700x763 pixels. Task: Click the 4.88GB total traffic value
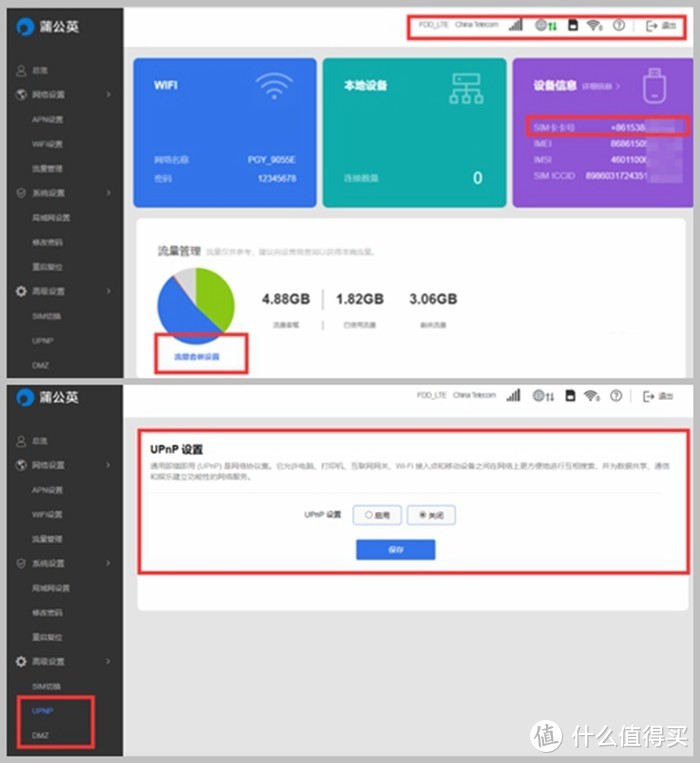coord(286,299)
